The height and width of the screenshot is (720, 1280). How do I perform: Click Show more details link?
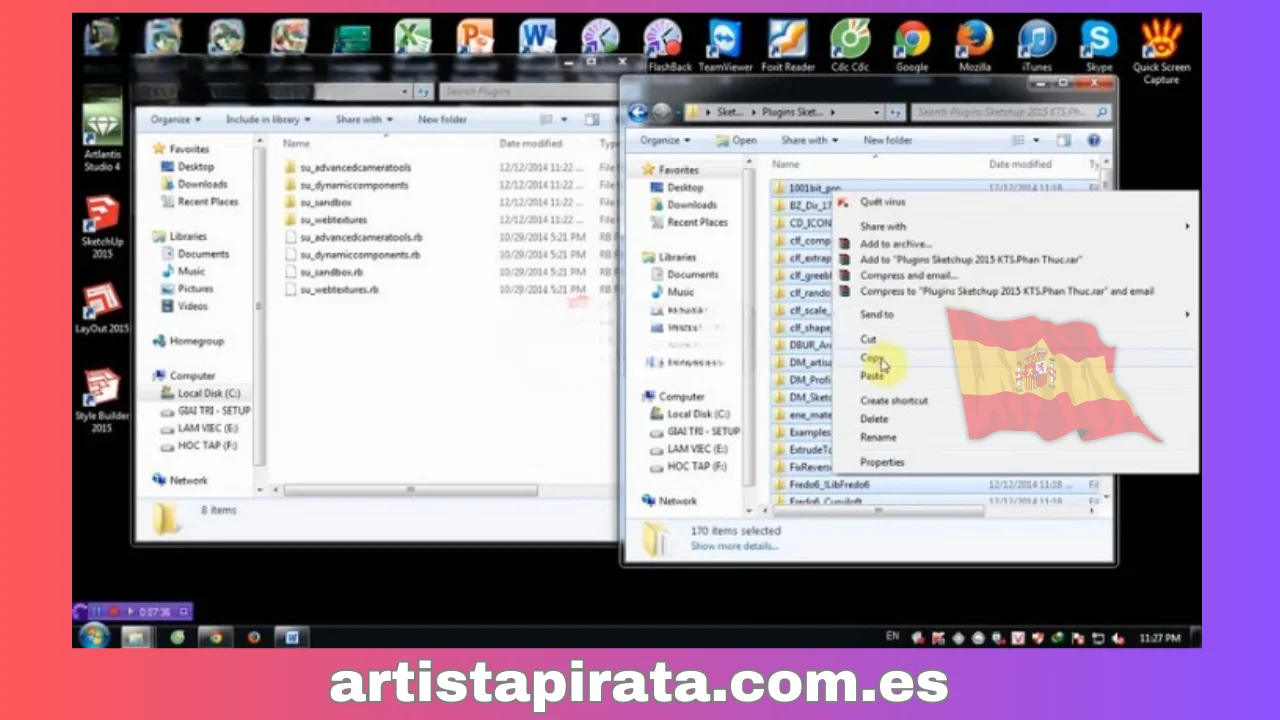point(734,546)
